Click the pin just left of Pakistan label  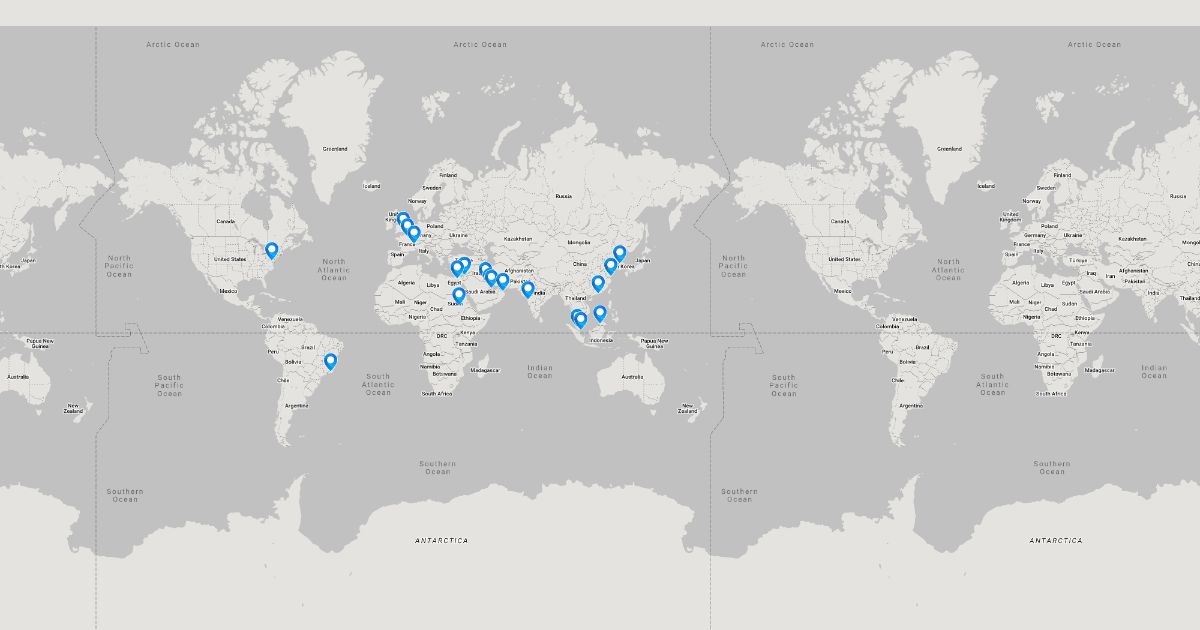click(x=503, y=281)
